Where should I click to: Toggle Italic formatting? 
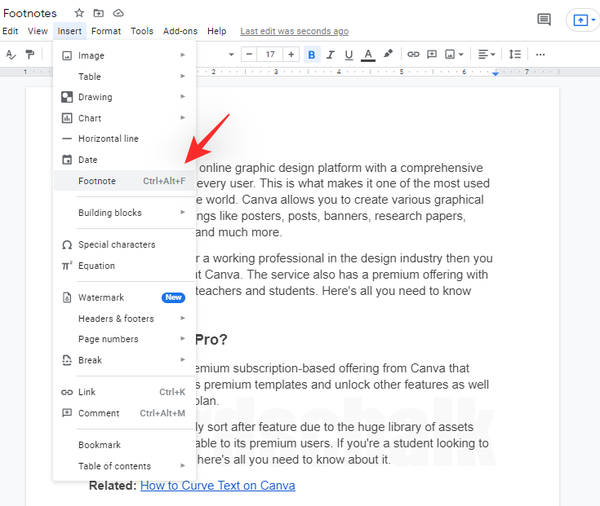coord(330,55)
